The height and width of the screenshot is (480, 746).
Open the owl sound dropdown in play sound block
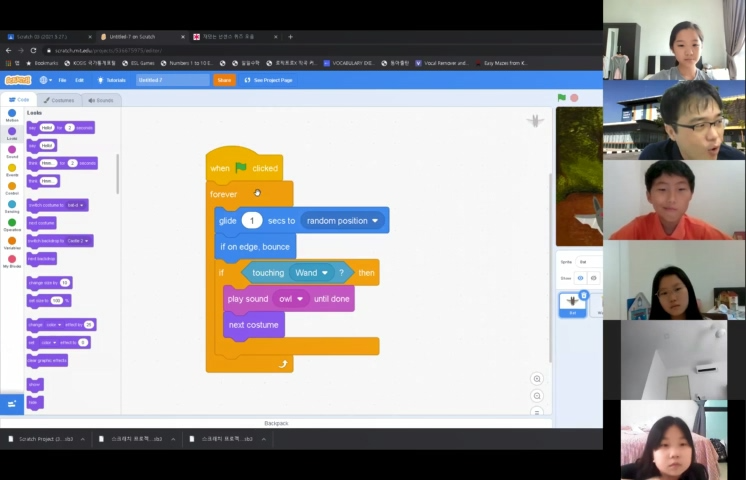291,299
